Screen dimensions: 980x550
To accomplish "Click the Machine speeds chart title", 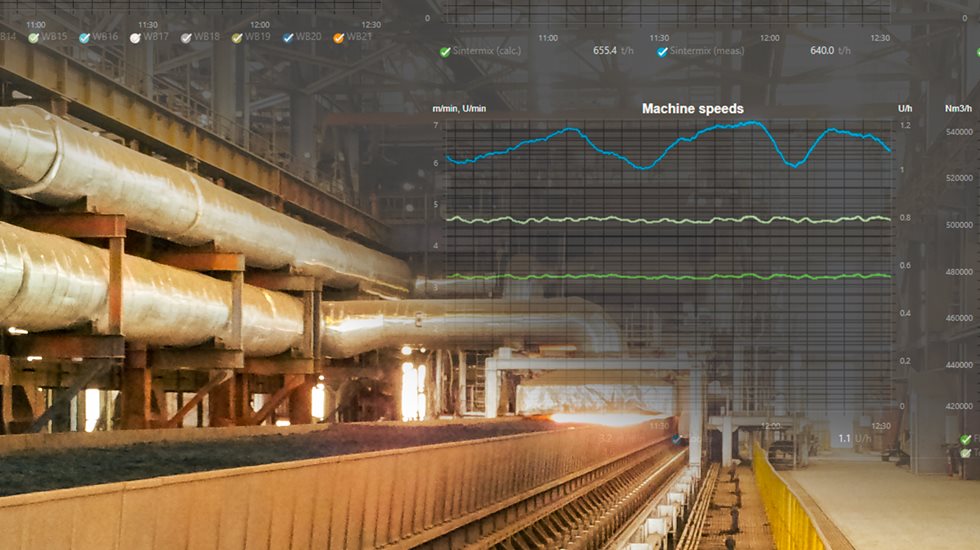I will [692, 109].
